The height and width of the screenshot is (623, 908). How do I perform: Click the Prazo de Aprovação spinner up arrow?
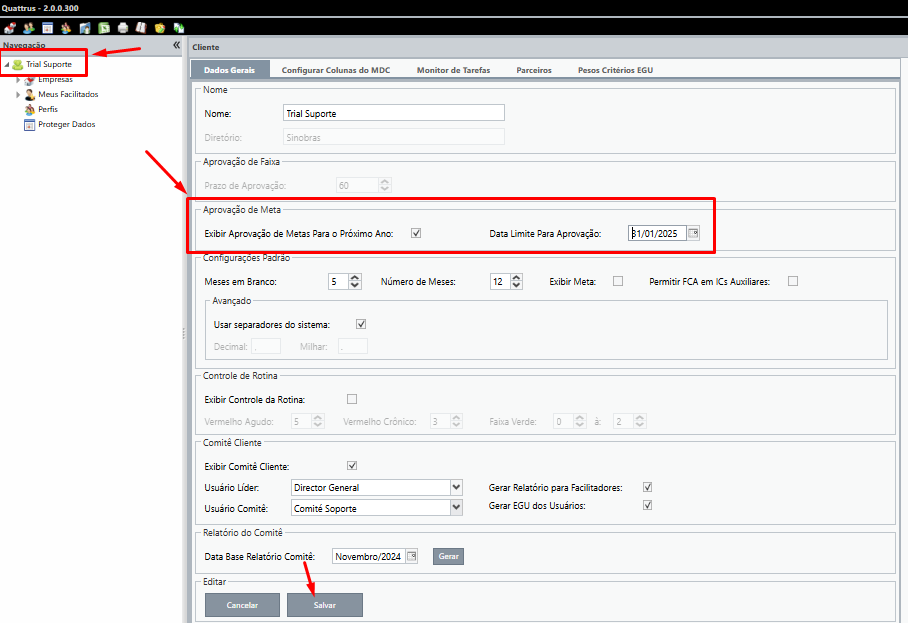(385, 182)
